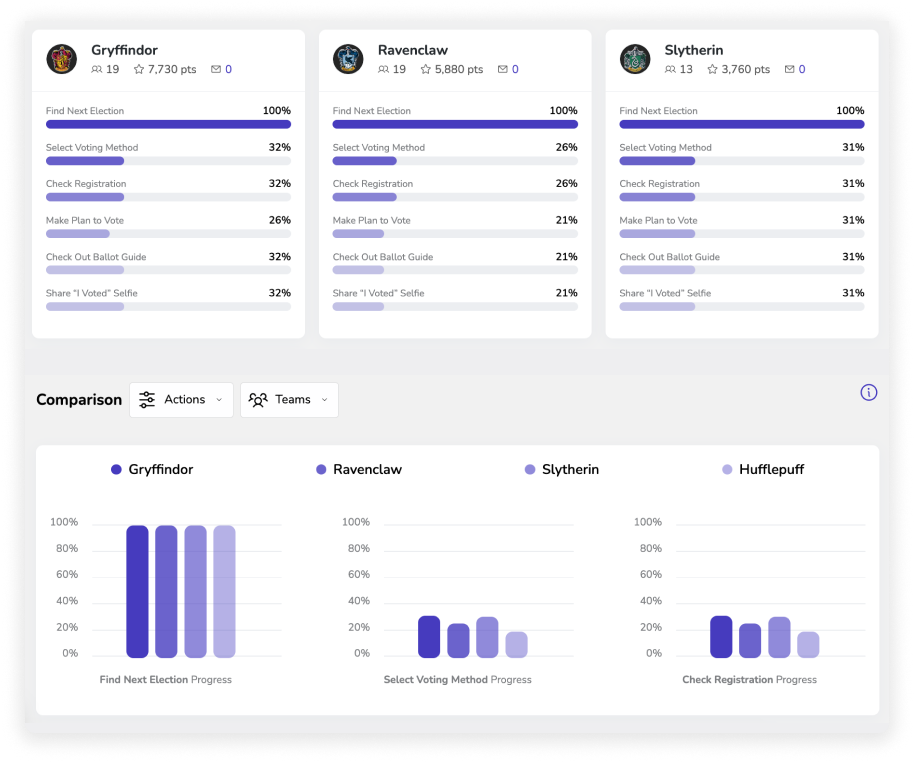Screen dimensions: 914x762
Task: Open the Gryffindor team name
Action: [124, 50]
